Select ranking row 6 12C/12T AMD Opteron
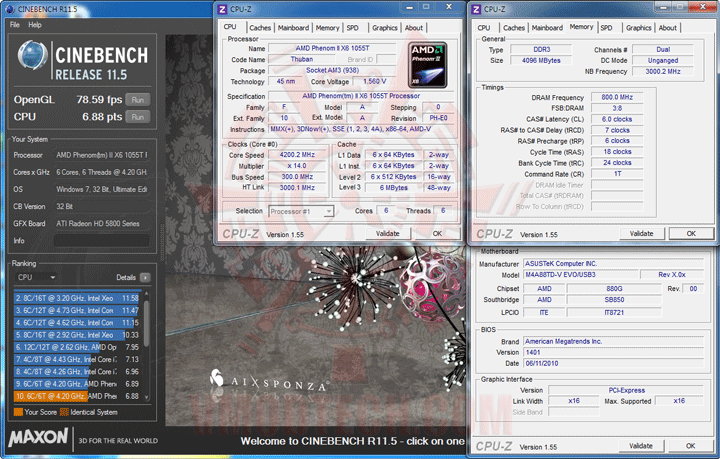This screenshot has height=459, width=720. point(77,347)
